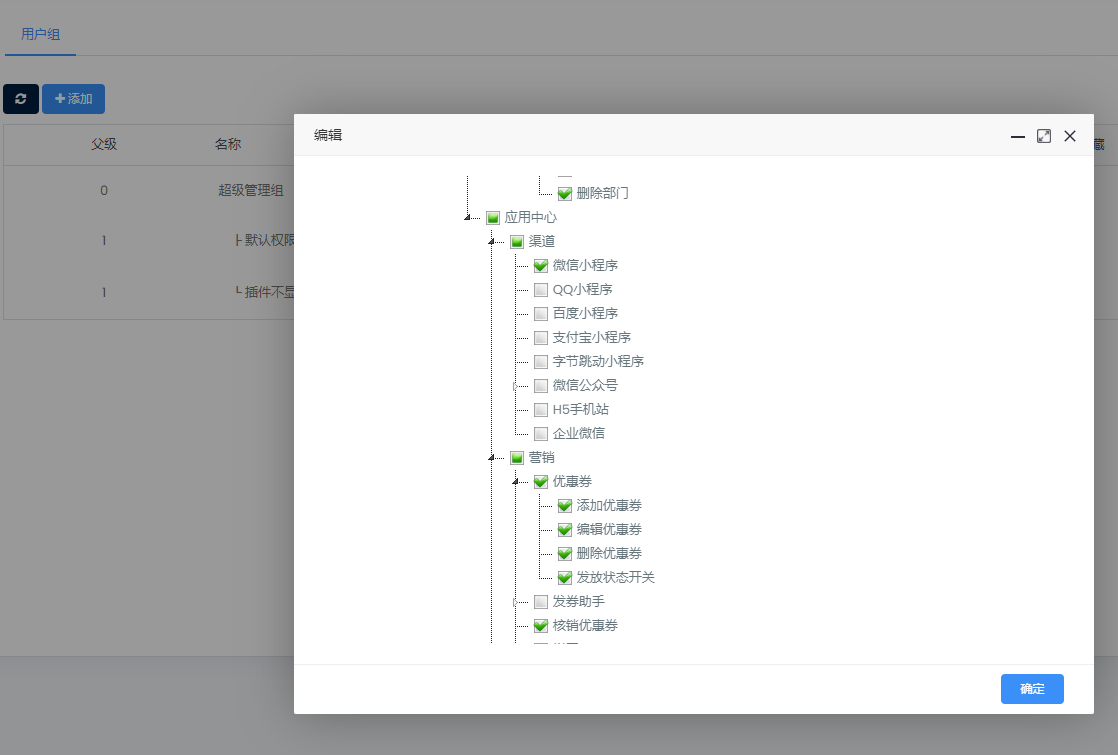Click the refresh icon button

(x=20, y=99)
